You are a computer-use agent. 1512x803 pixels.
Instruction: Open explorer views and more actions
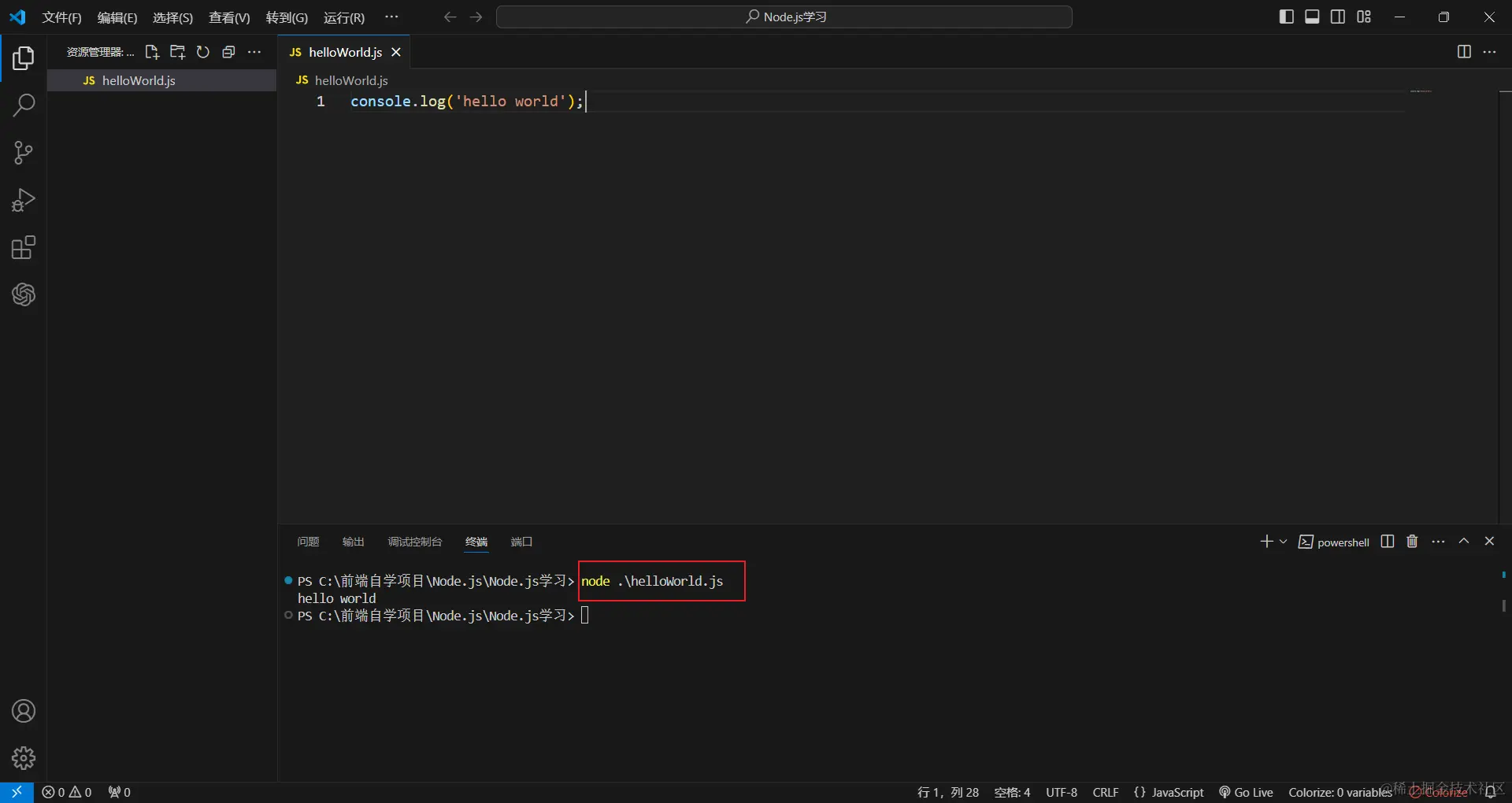coord(254,52)
